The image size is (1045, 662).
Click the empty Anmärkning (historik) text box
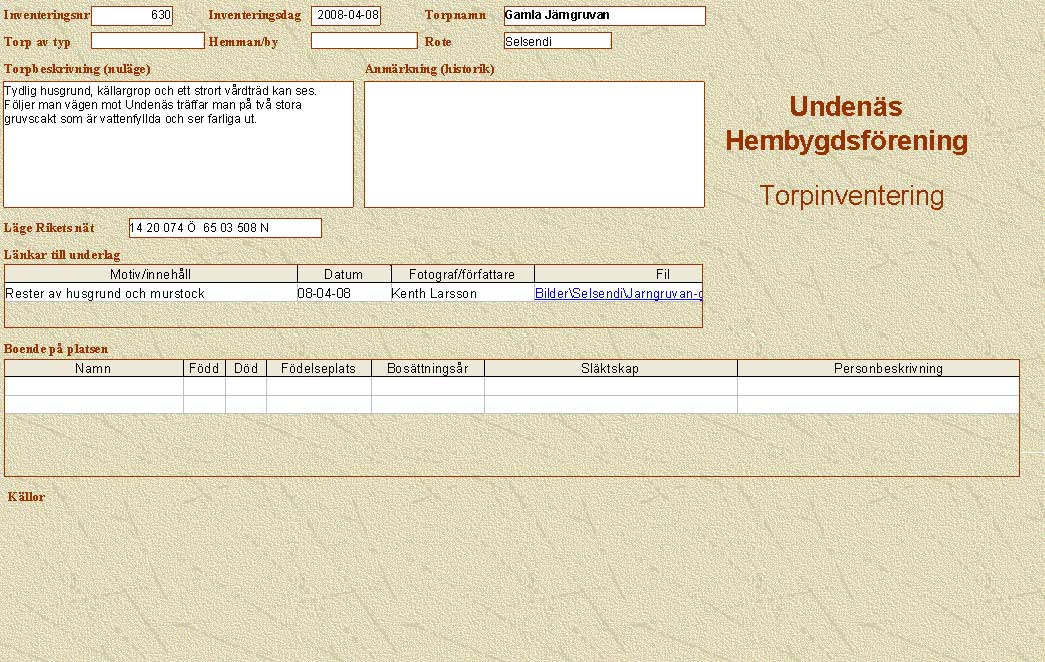[x=534, y=144]
